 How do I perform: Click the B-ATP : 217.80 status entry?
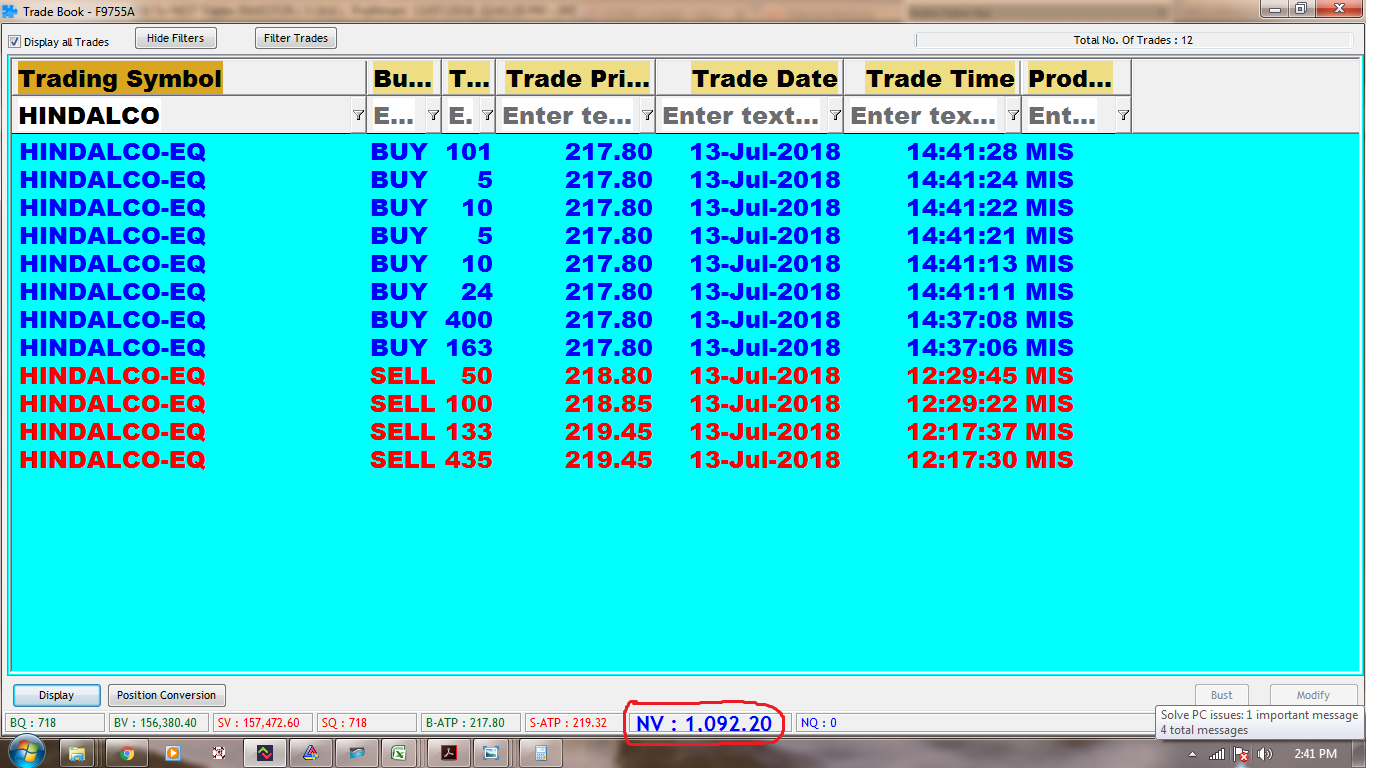(x=470, y=723)
